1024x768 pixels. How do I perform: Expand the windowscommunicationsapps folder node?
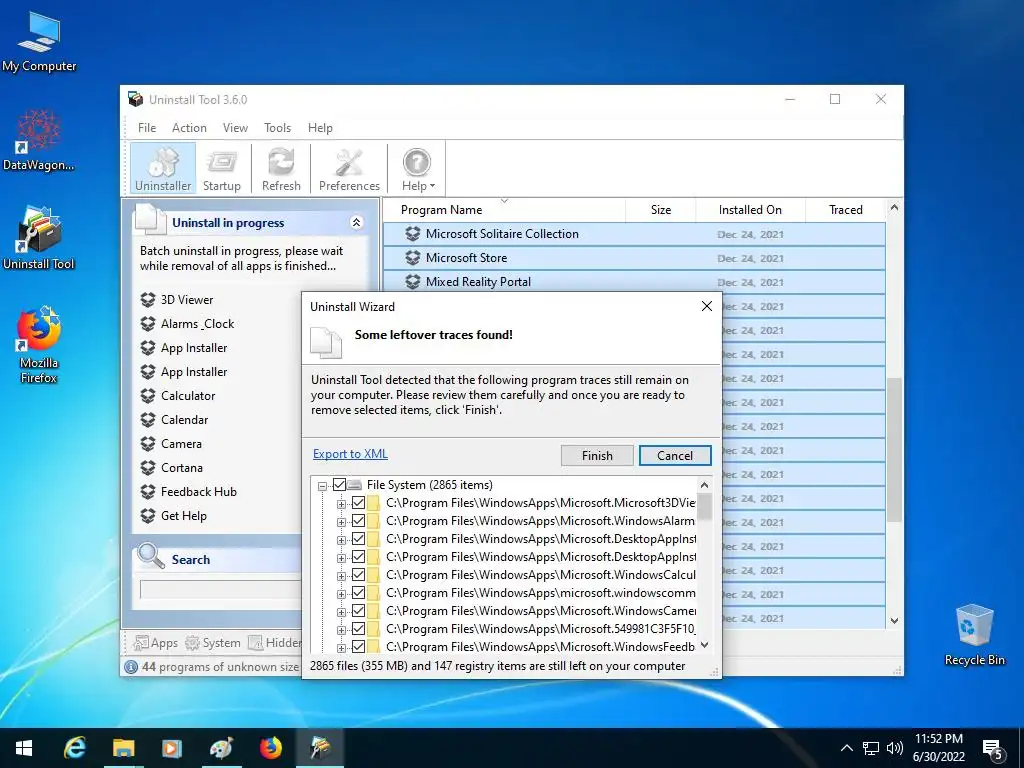coord(341,594)
